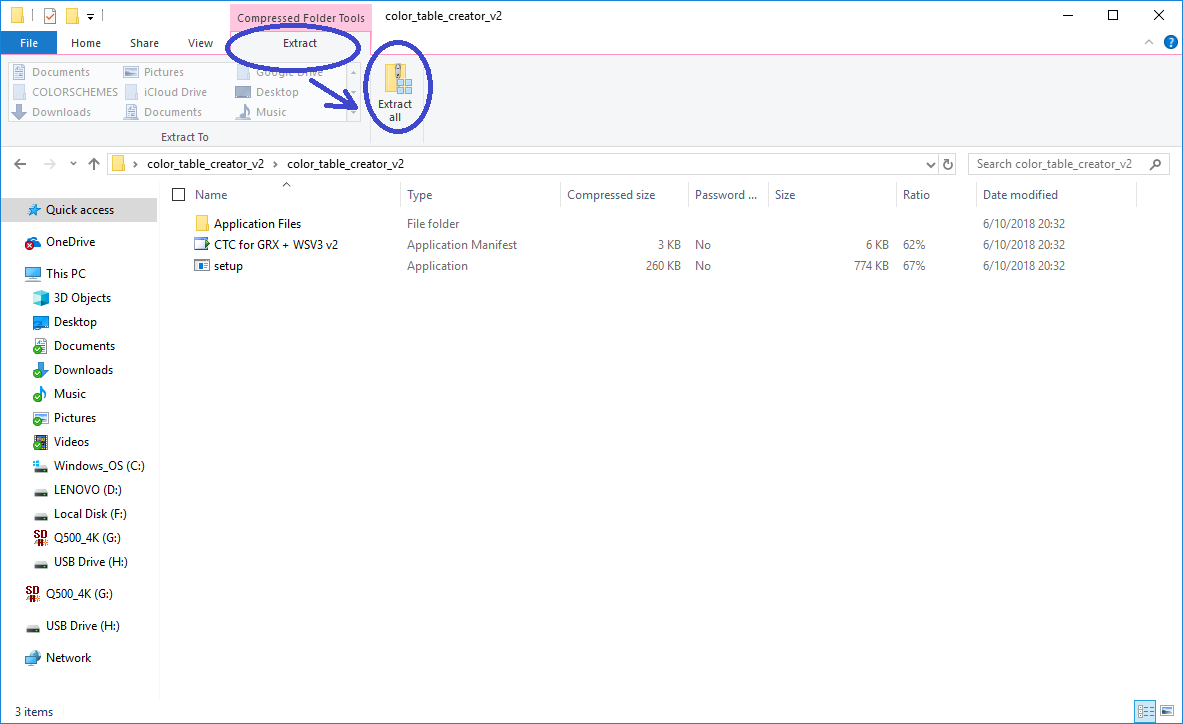
Task: Select This PC in the sidebar
Action: 66,274
